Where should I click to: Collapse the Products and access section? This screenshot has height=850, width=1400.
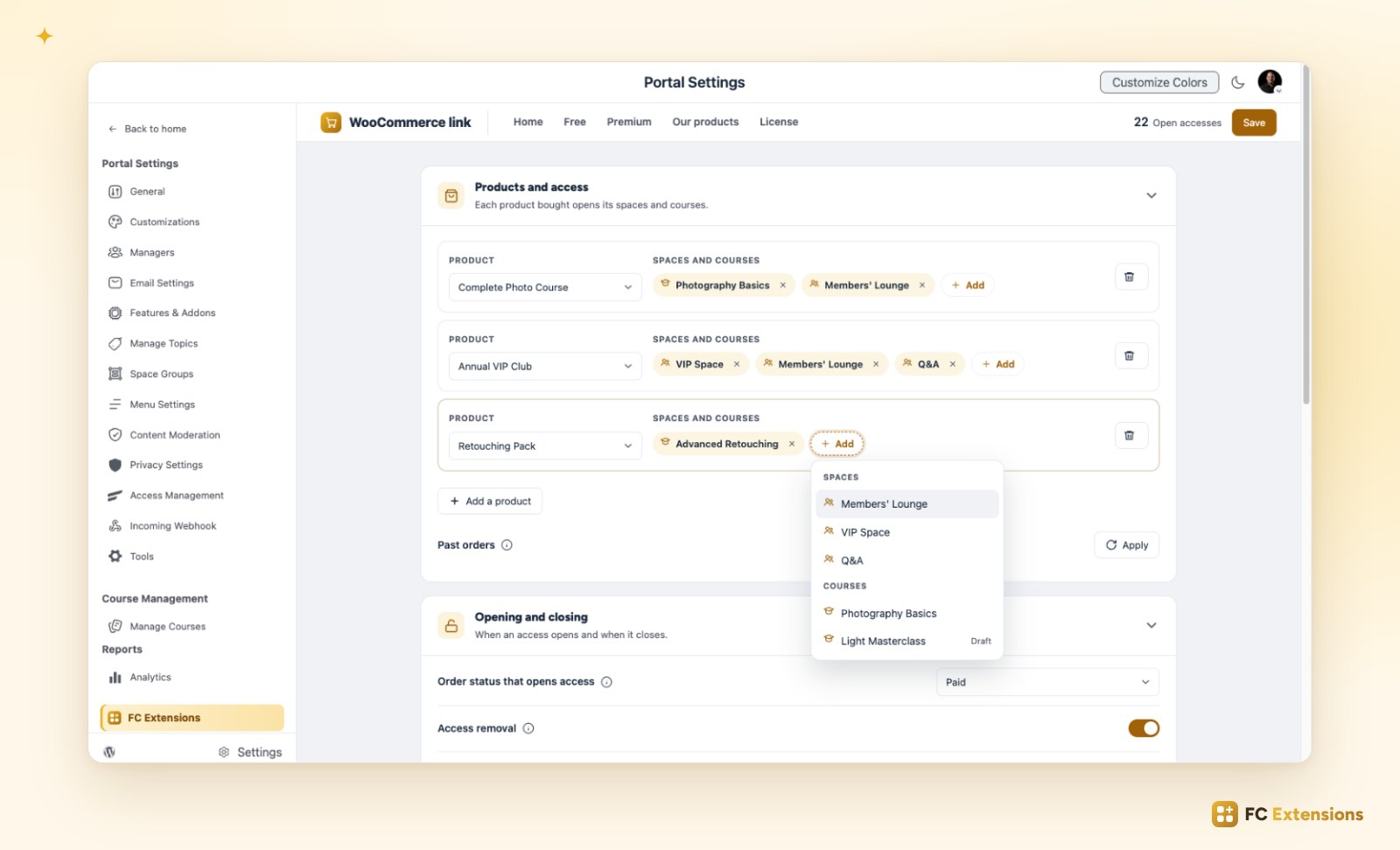[1151, 195]
